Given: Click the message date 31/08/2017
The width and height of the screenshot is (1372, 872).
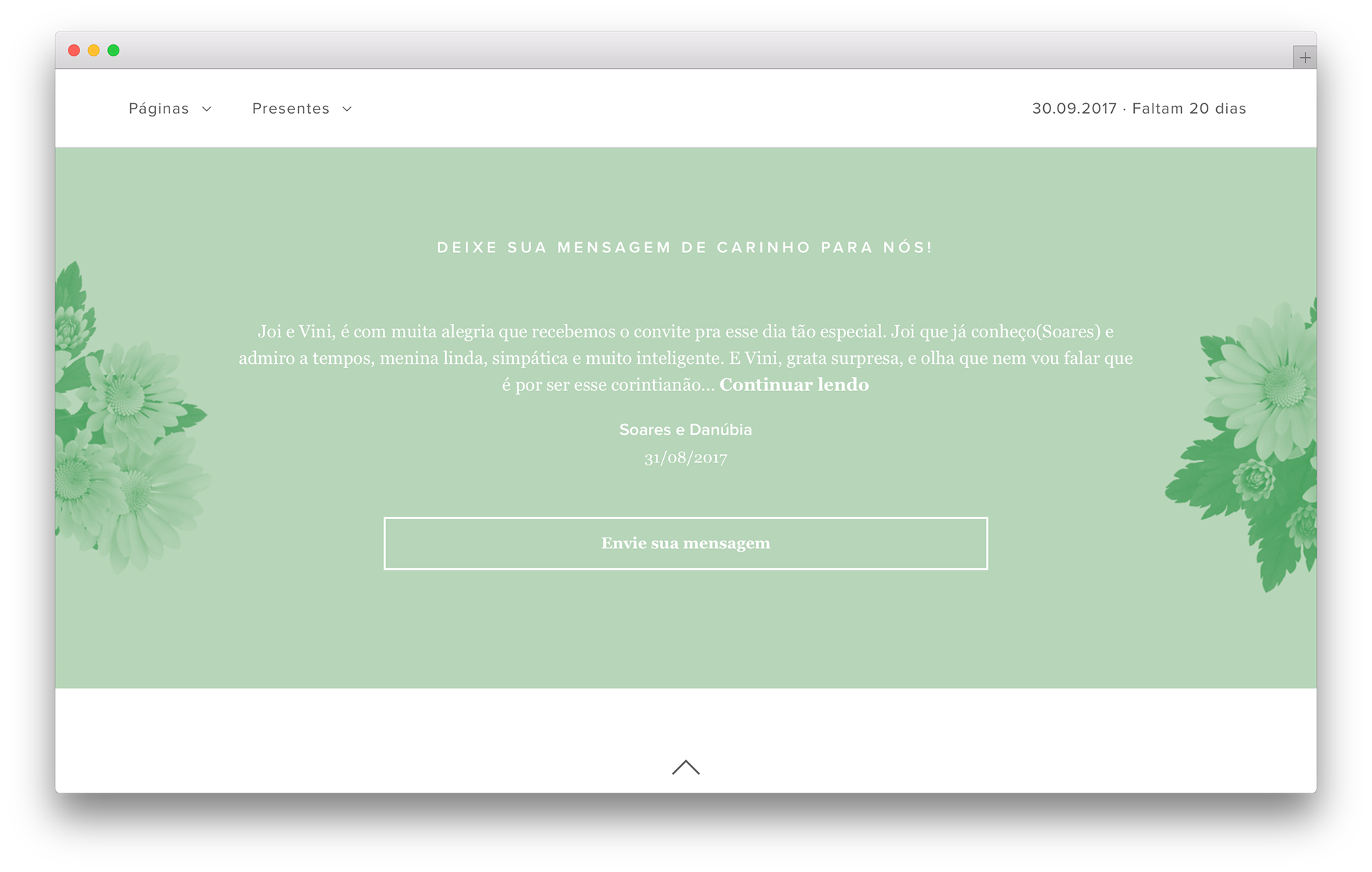Looking at the screenshot, I should click(x=685, y=458).
